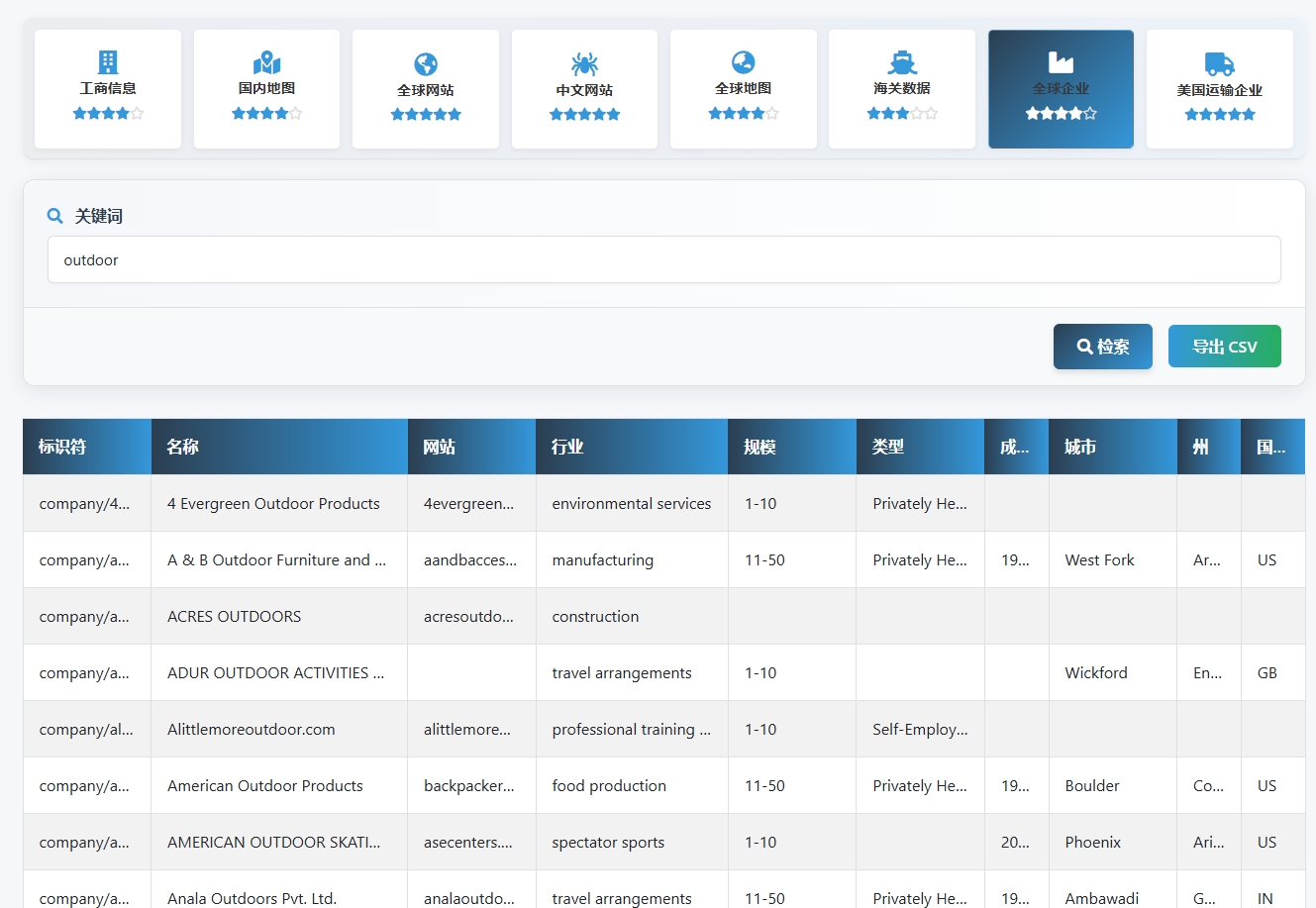
Task: Focus the keyword input containing outdoor
Action: coord(664,259)
